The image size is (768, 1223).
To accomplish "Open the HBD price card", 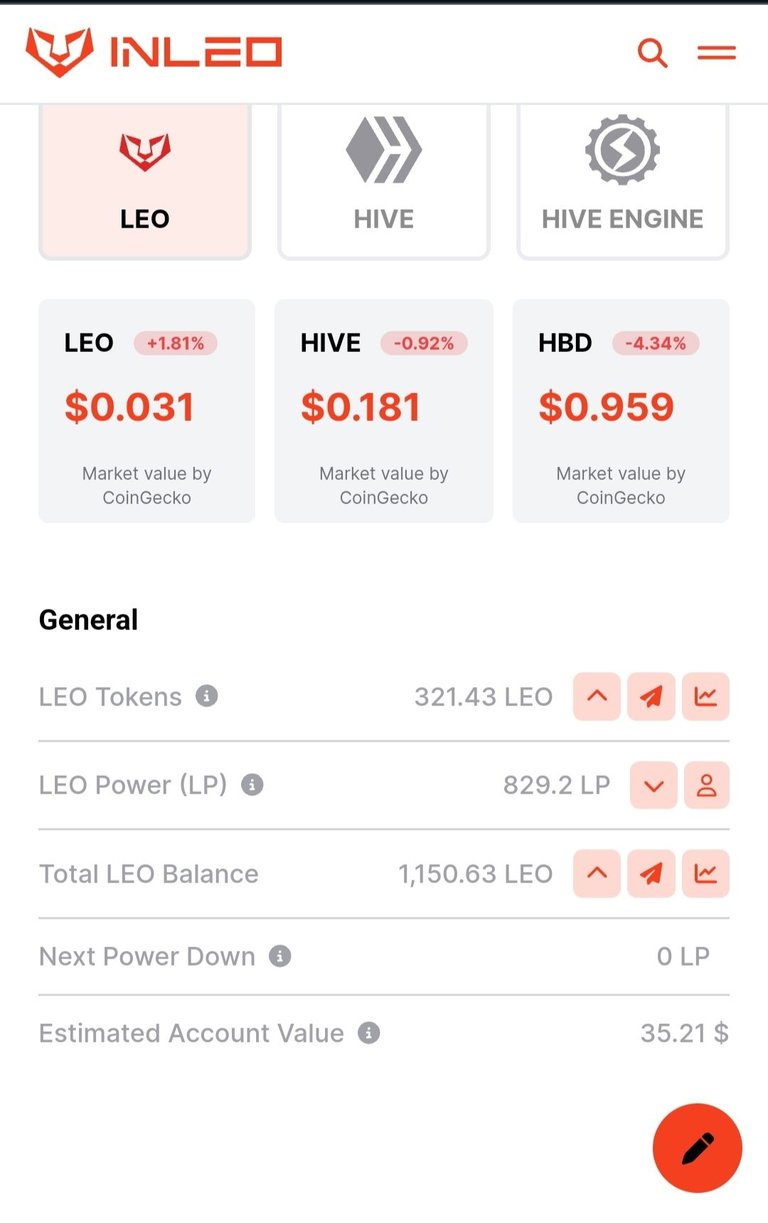I will click(x=621, y=411).
